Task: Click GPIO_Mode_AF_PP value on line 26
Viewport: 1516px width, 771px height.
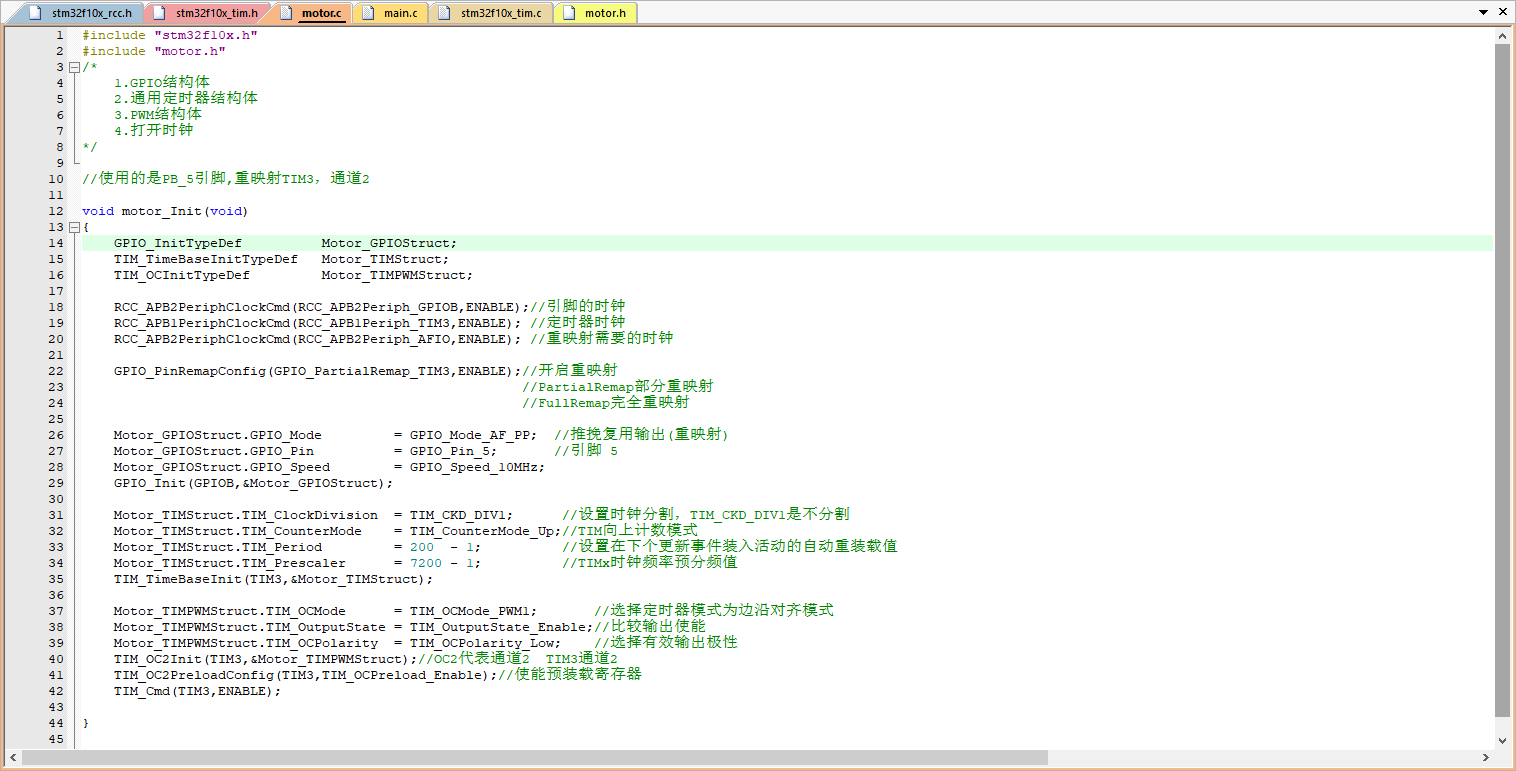Action: pos(469,435)
